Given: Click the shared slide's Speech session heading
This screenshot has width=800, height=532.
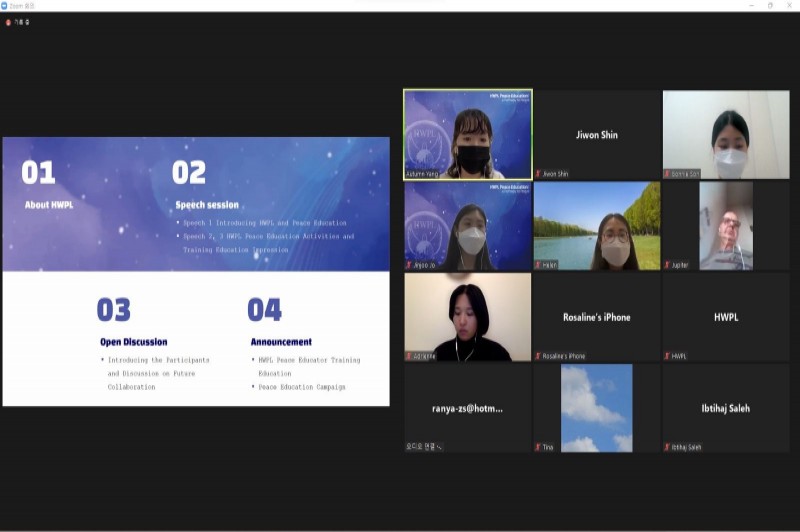Looking at the screenshot, I should pyautogui.click(x=207, y=205).
